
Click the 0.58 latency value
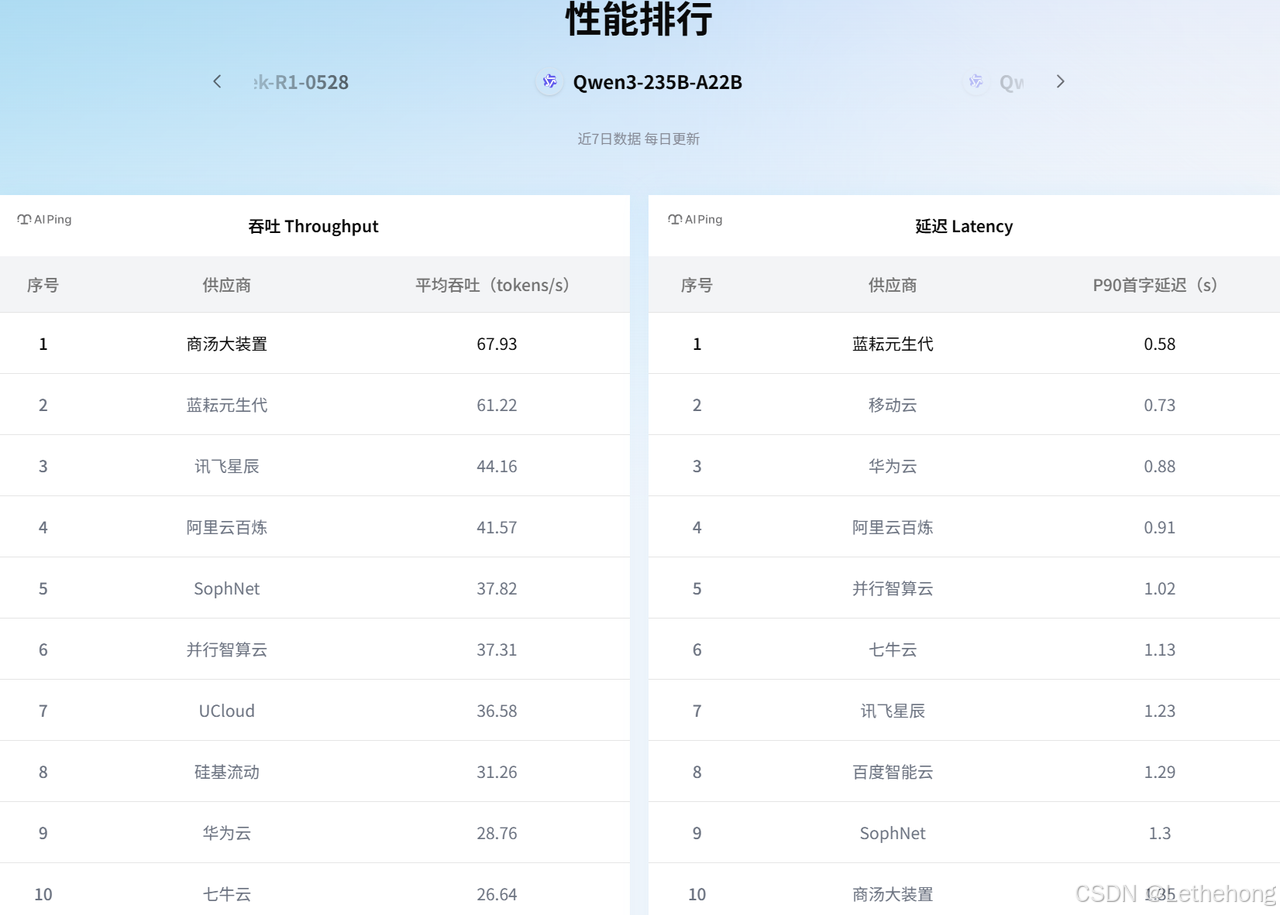1160,344
